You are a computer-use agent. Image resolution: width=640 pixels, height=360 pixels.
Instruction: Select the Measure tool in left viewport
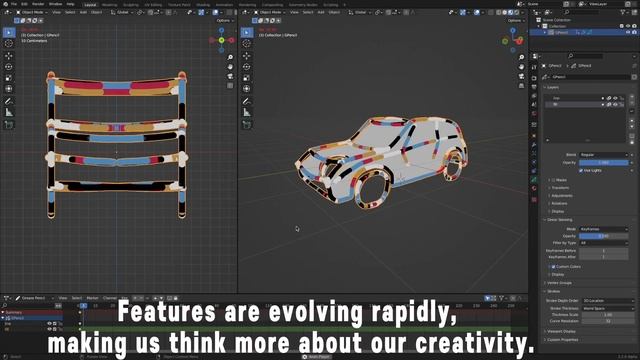[x=9, y=112]
